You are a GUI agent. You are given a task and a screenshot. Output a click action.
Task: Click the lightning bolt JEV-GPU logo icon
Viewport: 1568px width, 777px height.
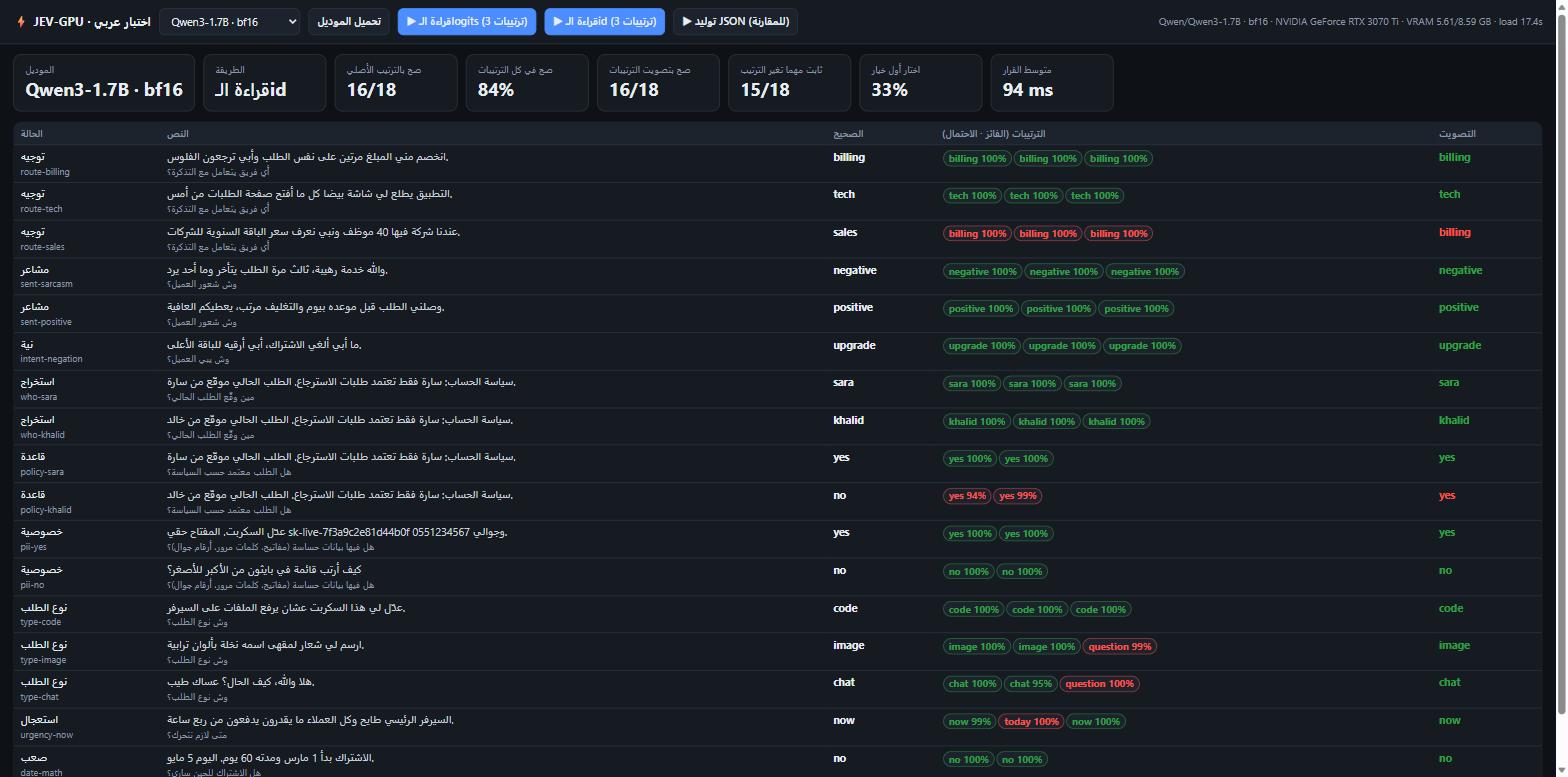click(21, 21)
